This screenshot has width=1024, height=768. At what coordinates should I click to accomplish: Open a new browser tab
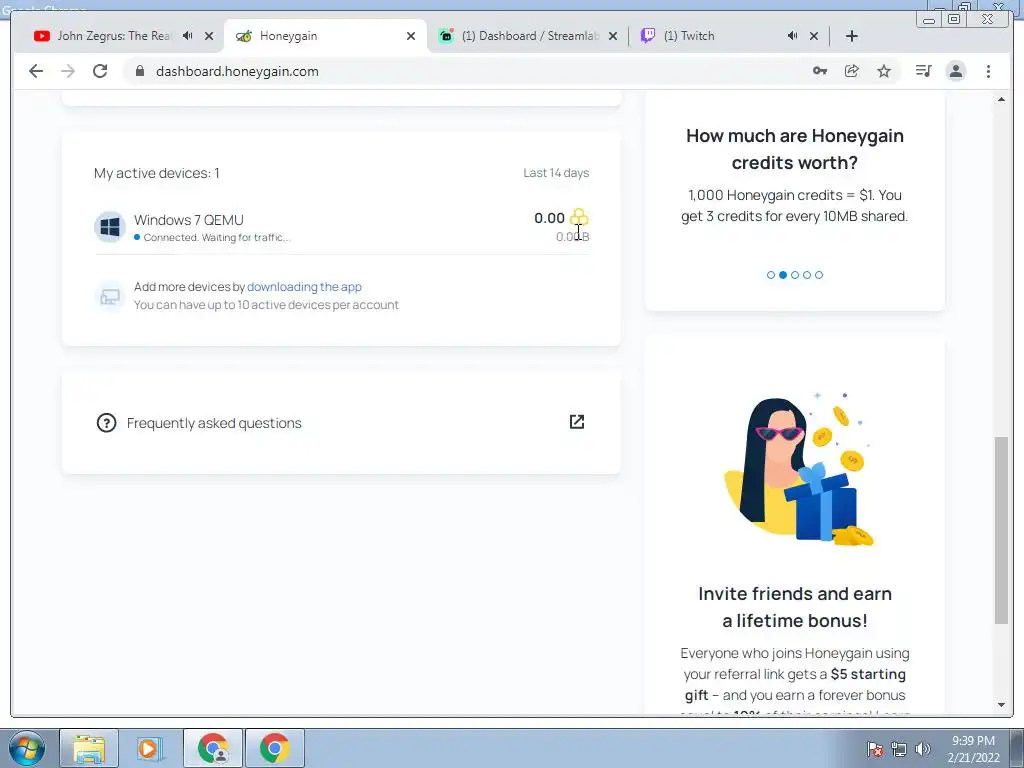coord(852,36)
